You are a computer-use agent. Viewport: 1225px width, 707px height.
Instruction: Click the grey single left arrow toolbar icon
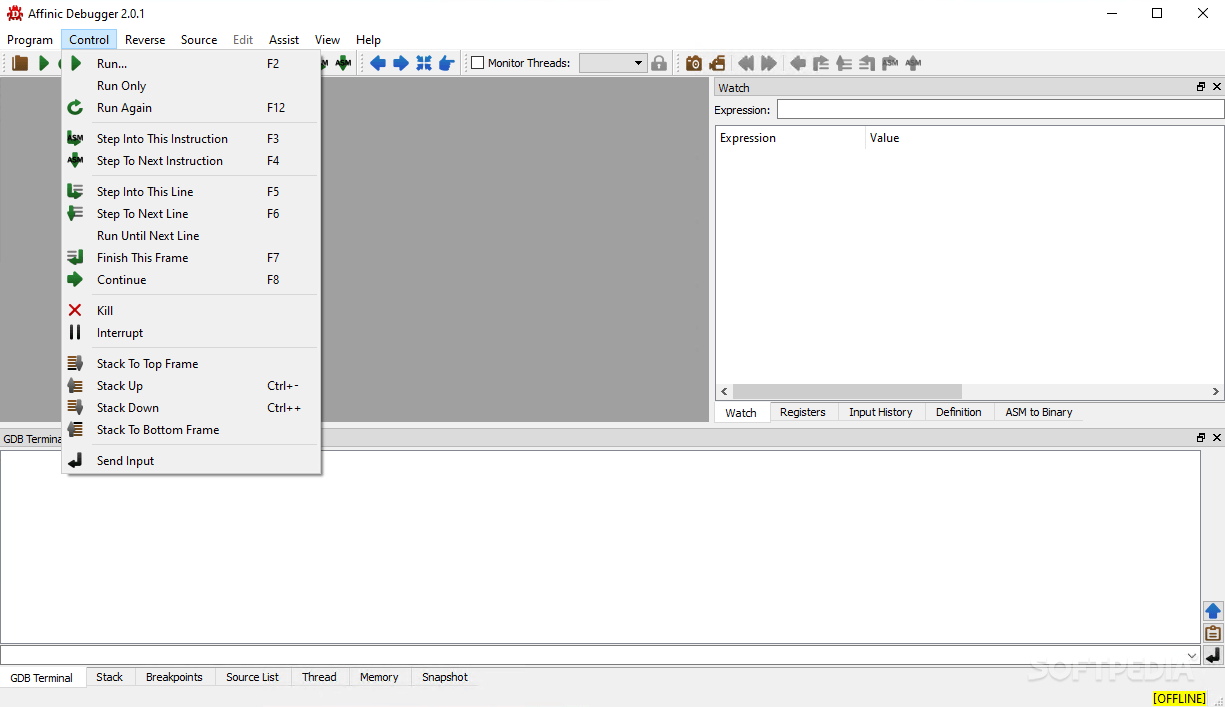(798, 63)
